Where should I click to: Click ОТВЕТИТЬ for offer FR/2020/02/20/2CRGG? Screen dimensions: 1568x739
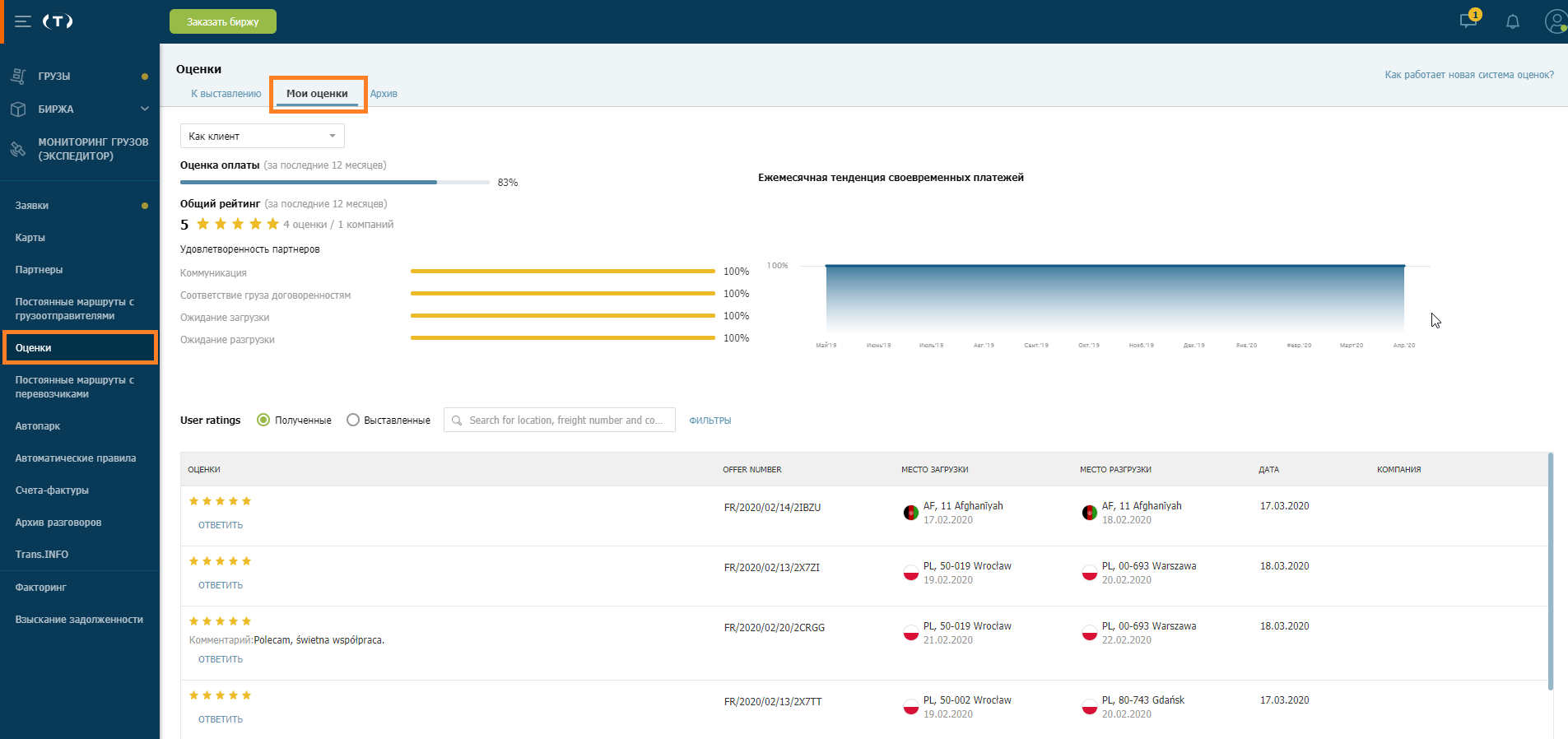[x=221, y=659]
